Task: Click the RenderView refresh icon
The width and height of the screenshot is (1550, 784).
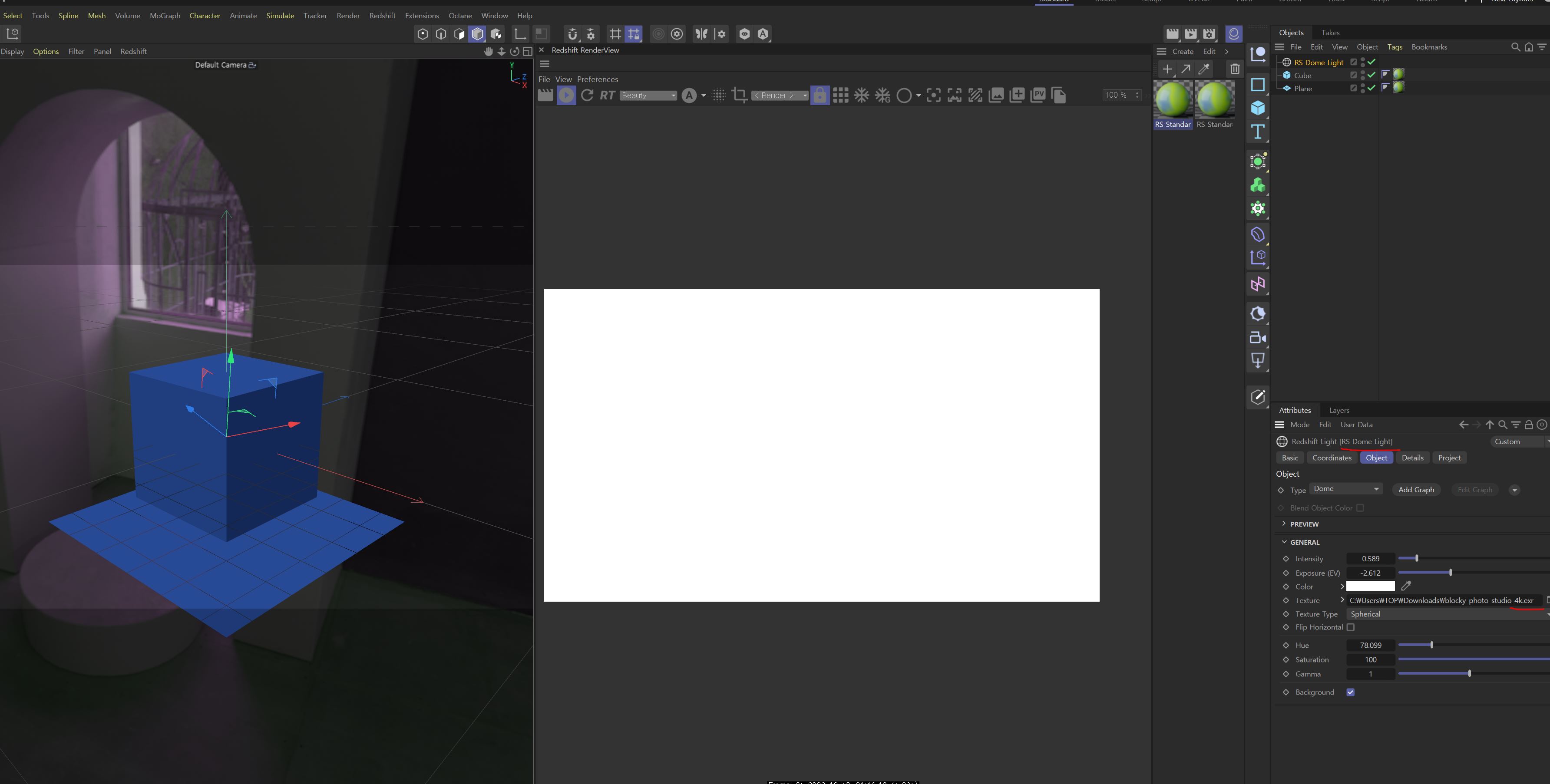Action: coord(587,95)
